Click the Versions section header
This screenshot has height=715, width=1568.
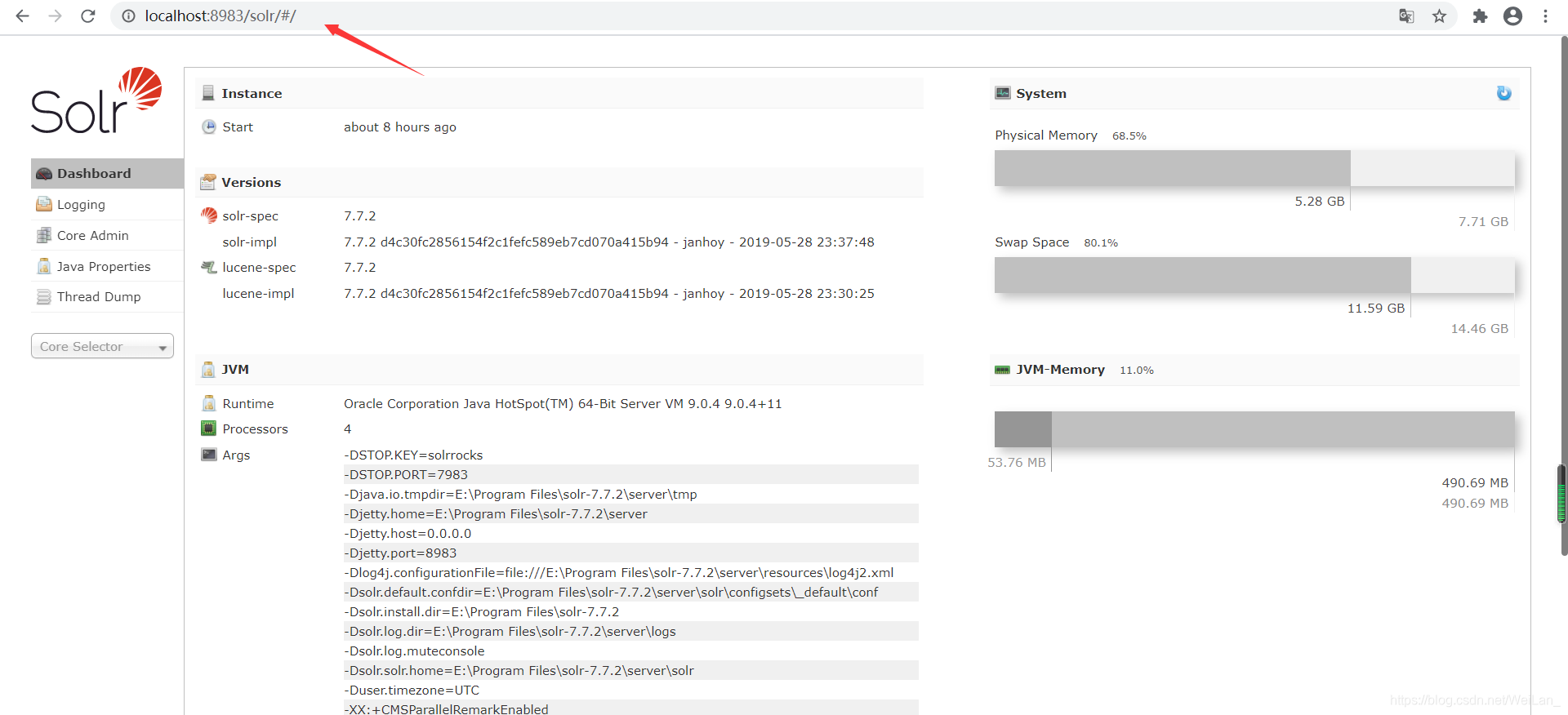pos(559,182)
